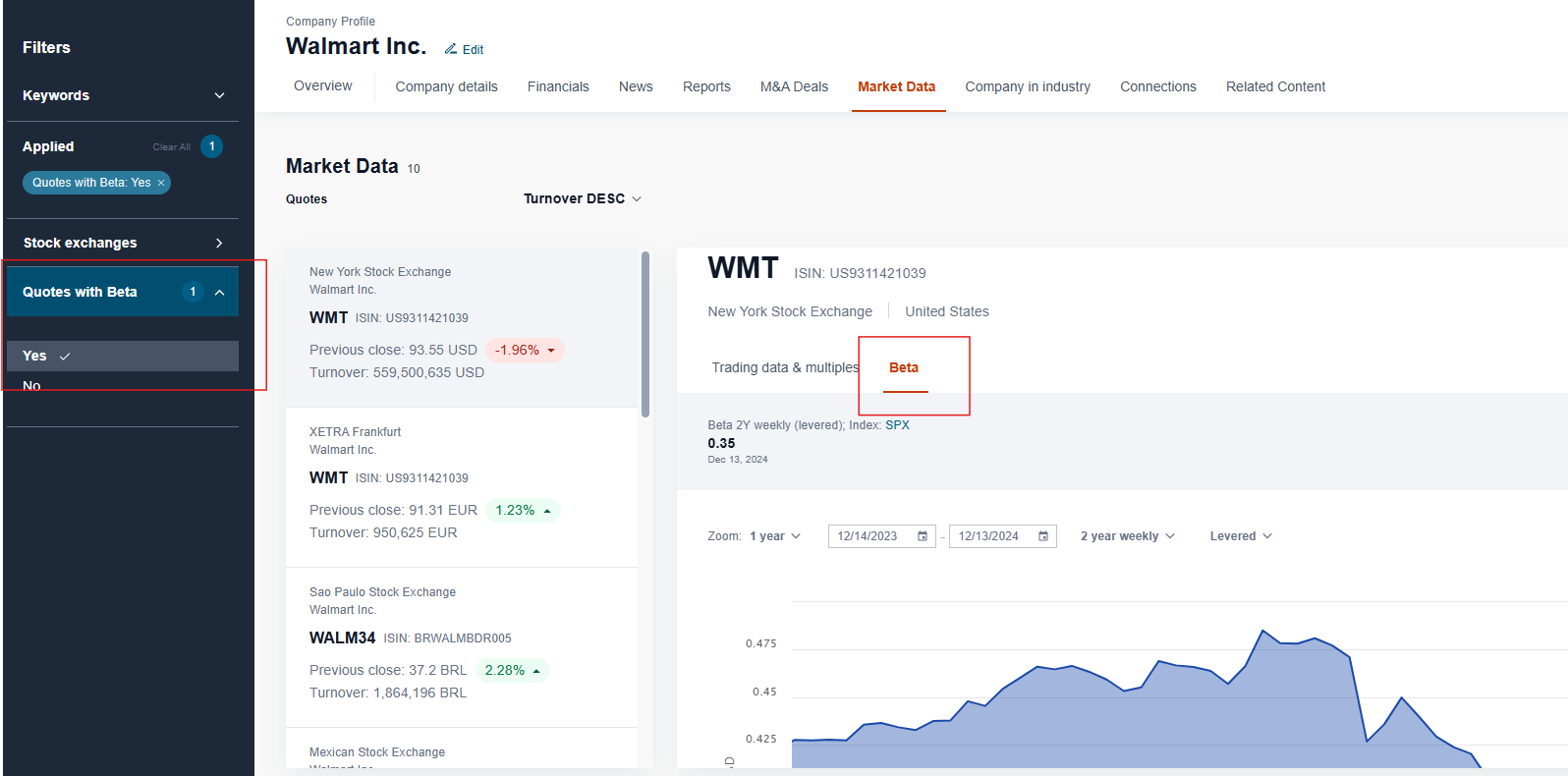Expand the Stock exchanges filter
The image size is (1568, 776).
tap(123, 243)
